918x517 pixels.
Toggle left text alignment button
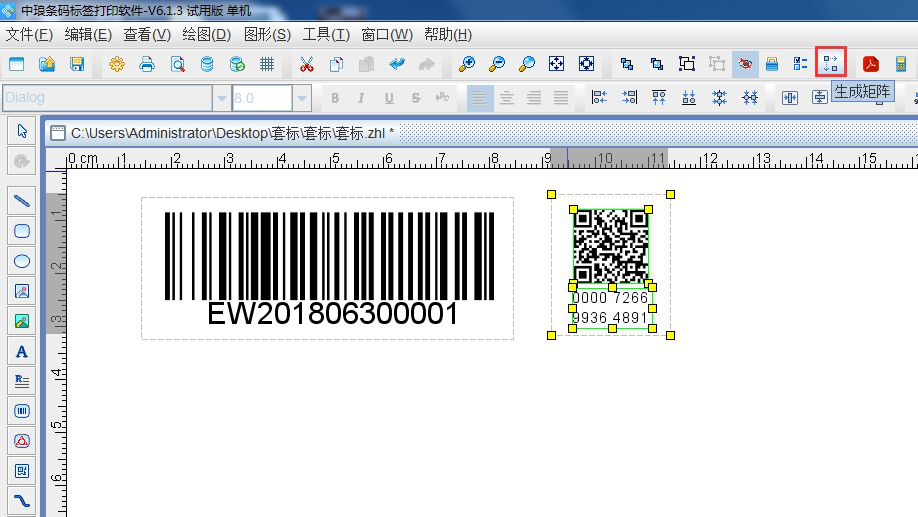coord(480,97)
